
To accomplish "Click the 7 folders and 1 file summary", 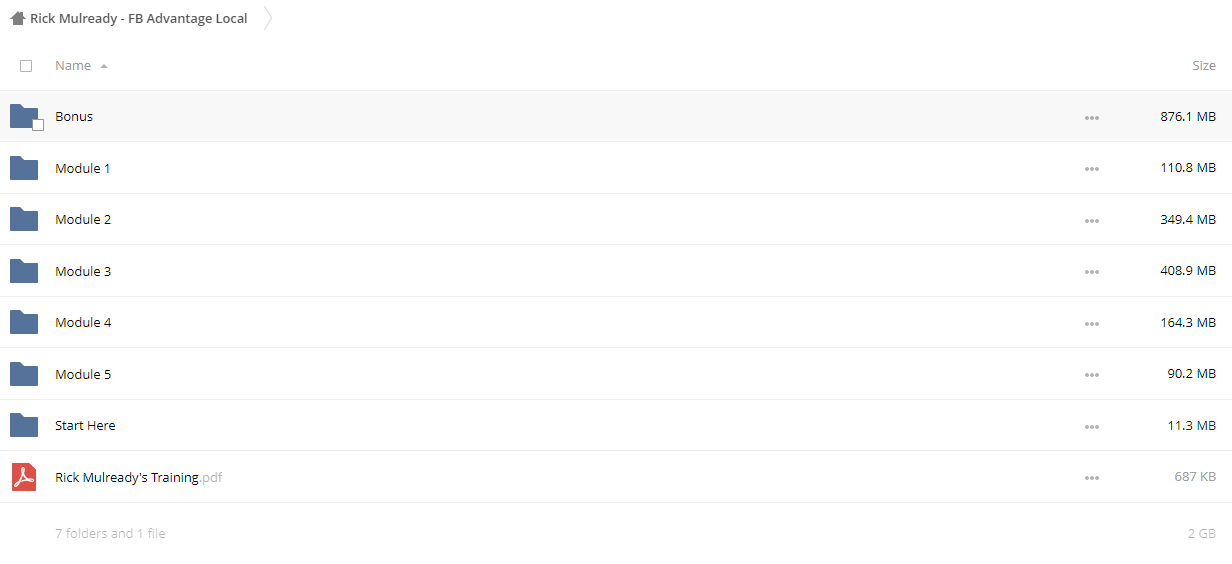I will 110,533.
